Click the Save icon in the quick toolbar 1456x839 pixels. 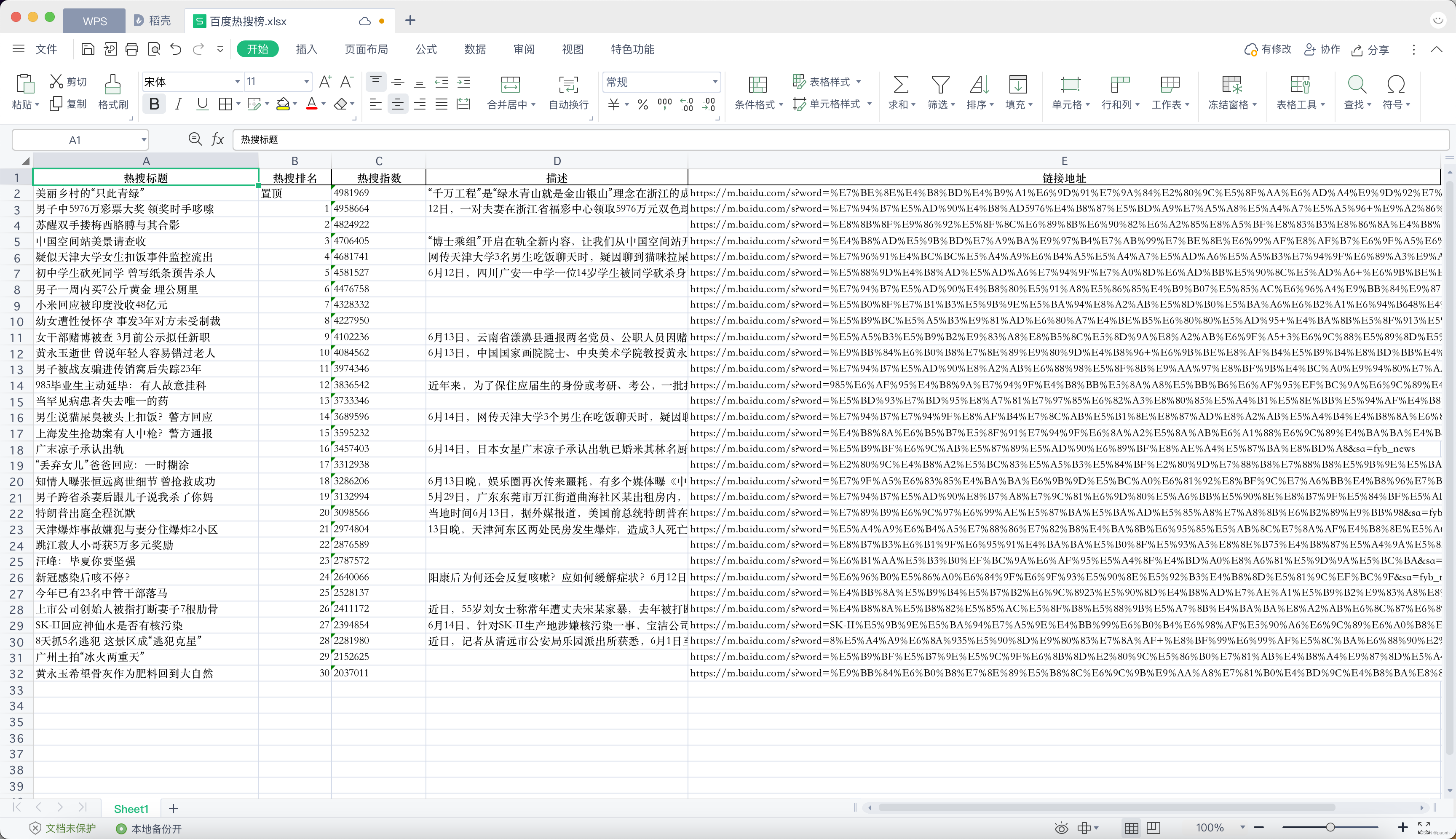(x=88, y=49)
